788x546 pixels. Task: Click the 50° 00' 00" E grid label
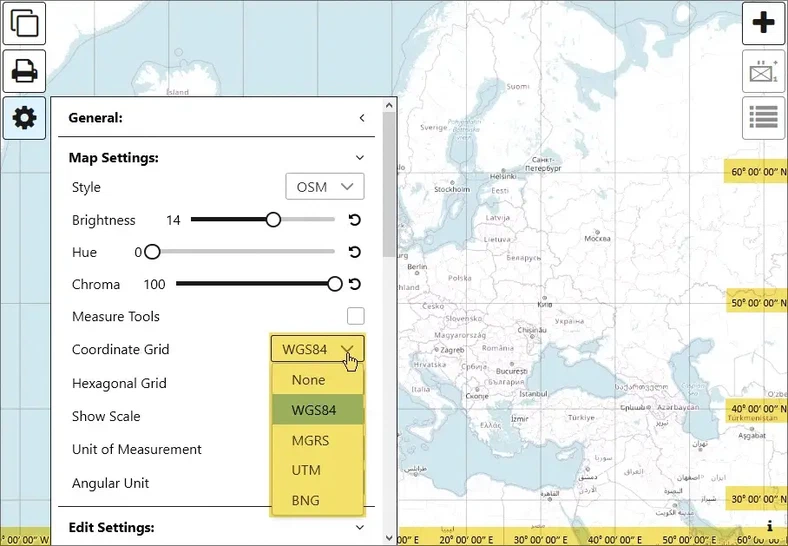tap(689, 539)
